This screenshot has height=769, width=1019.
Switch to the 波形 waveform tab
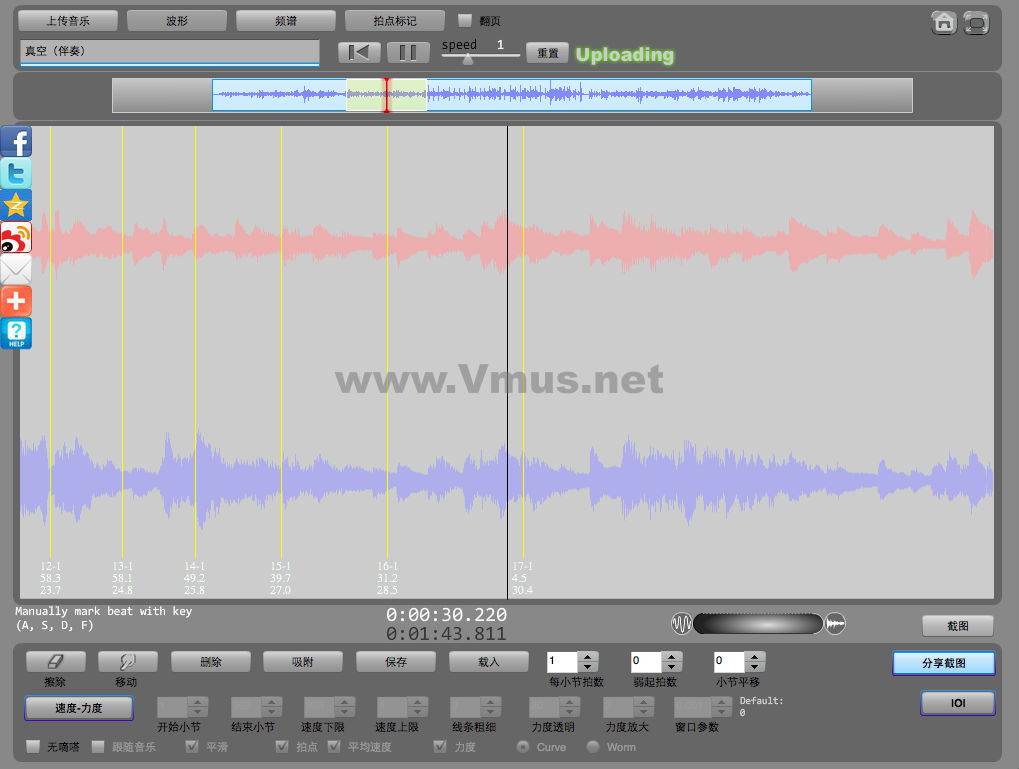point(177,21)
